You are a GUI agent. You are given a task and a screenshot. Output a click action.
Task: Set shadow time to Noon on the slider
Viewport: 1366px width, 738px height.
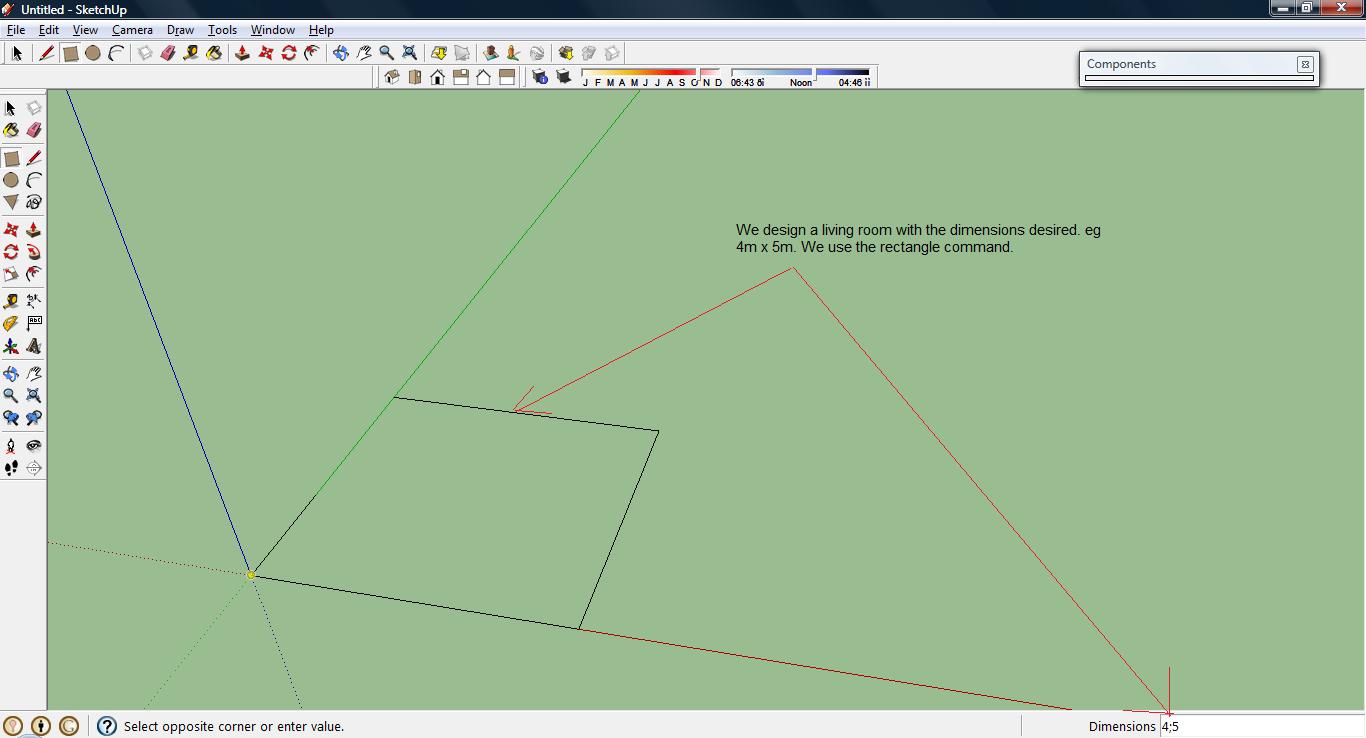point(801,80)
